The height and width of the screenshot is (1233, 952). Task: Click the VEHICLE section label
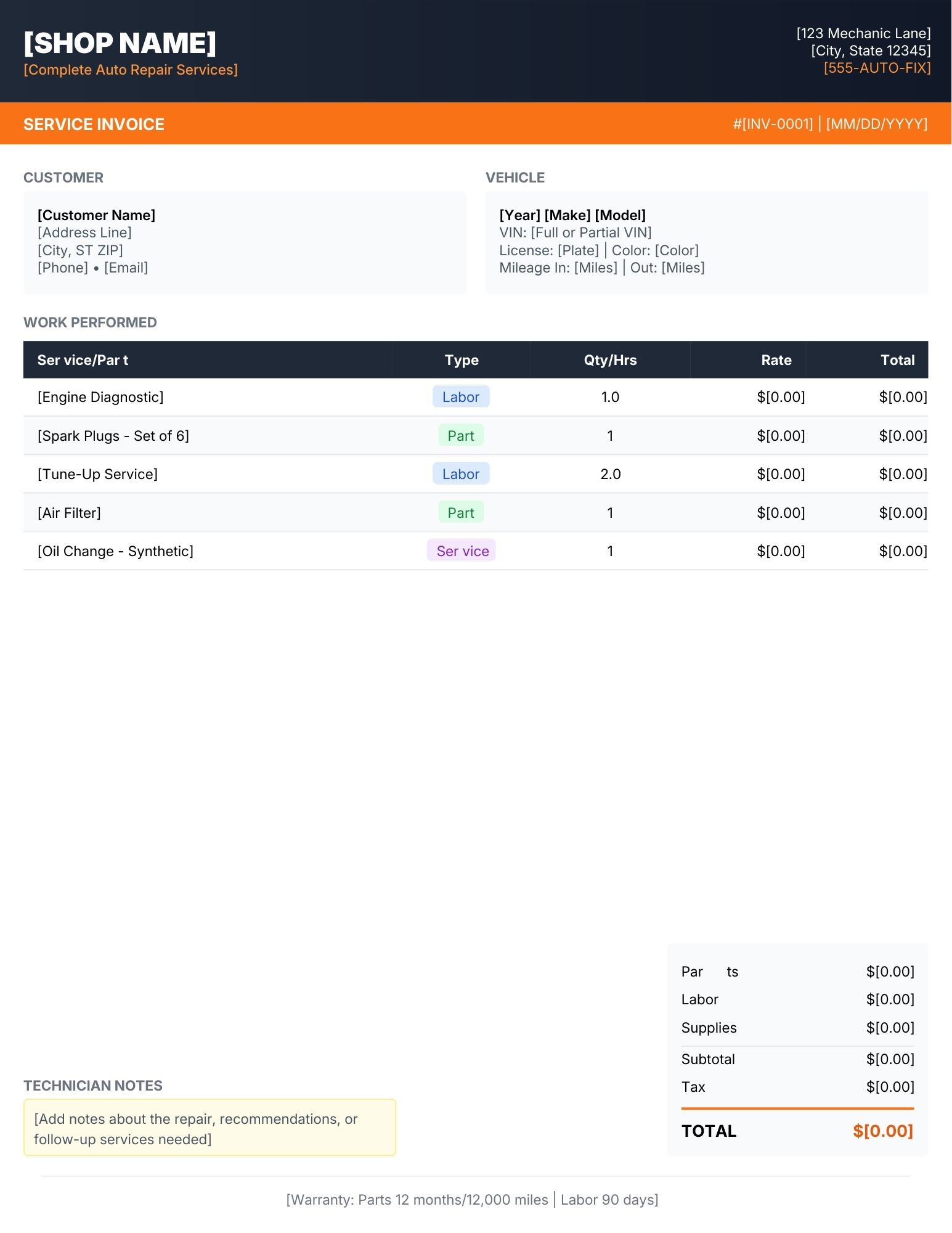(x=515, y=178)
